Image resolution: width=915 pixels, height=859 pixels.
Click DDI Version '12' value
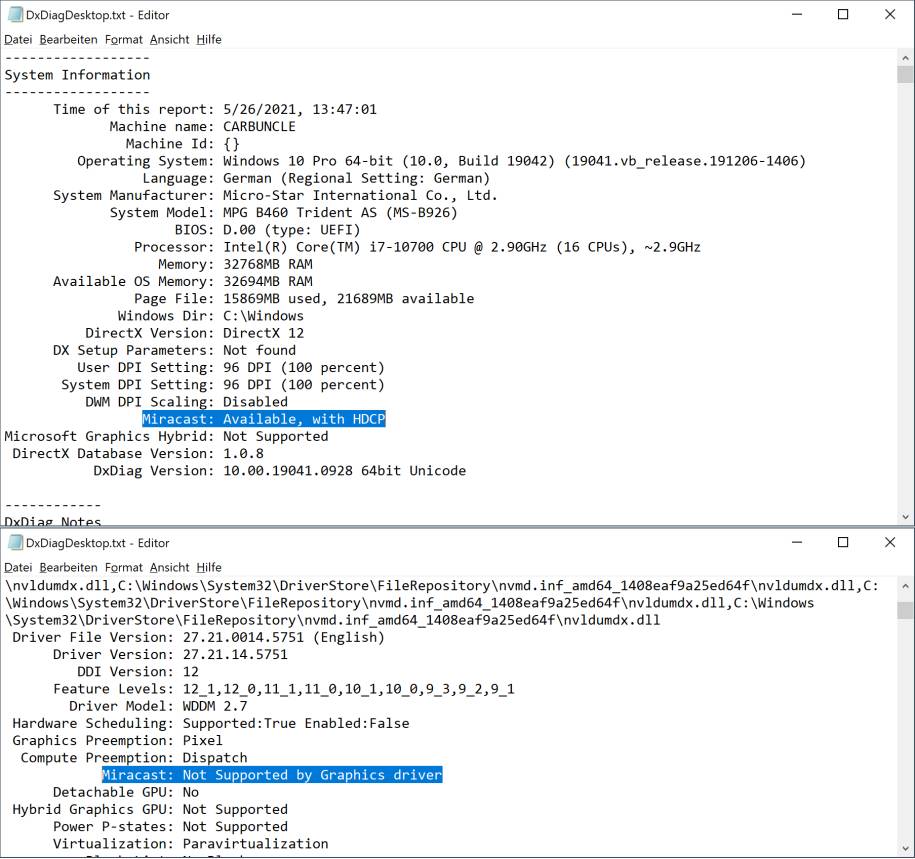click(x=191, y=672)
